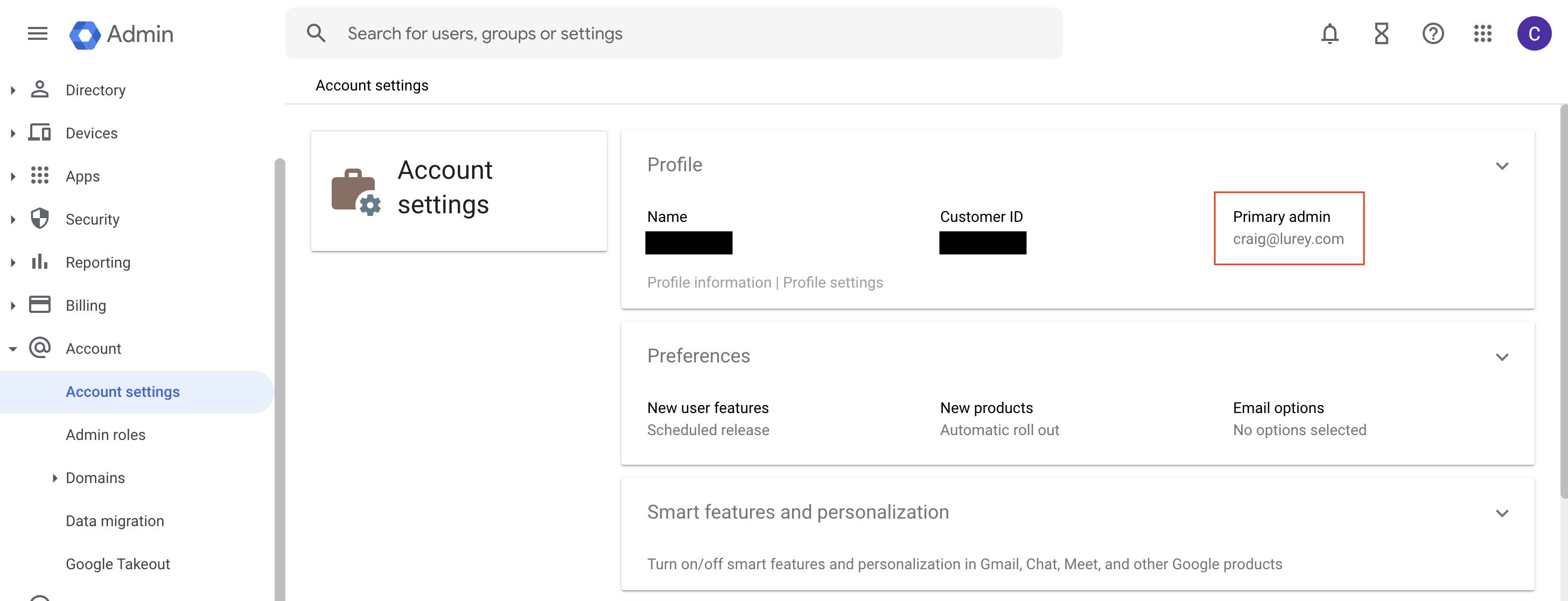1568x601 pixels.
Task: Open the main hamburger menu
Action: 37,33
